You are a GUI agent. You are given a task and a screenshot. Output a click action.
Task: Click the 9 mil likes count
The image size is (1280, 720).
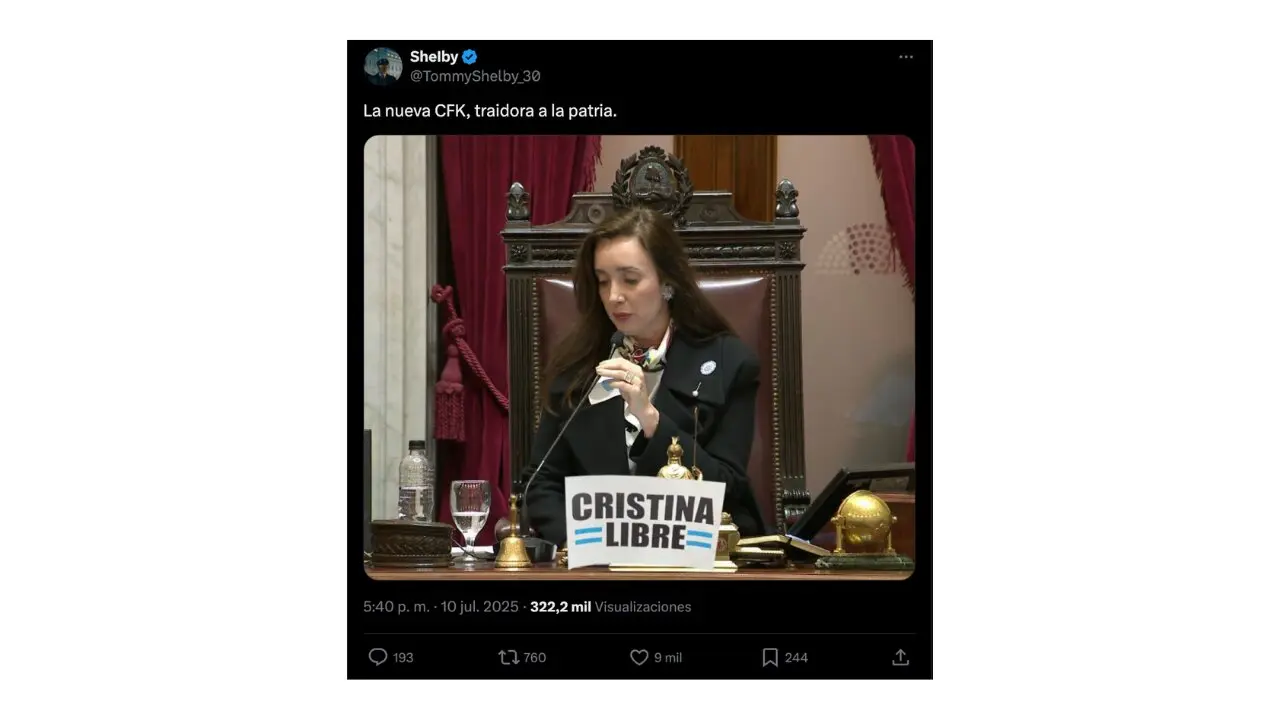point(668,658)
